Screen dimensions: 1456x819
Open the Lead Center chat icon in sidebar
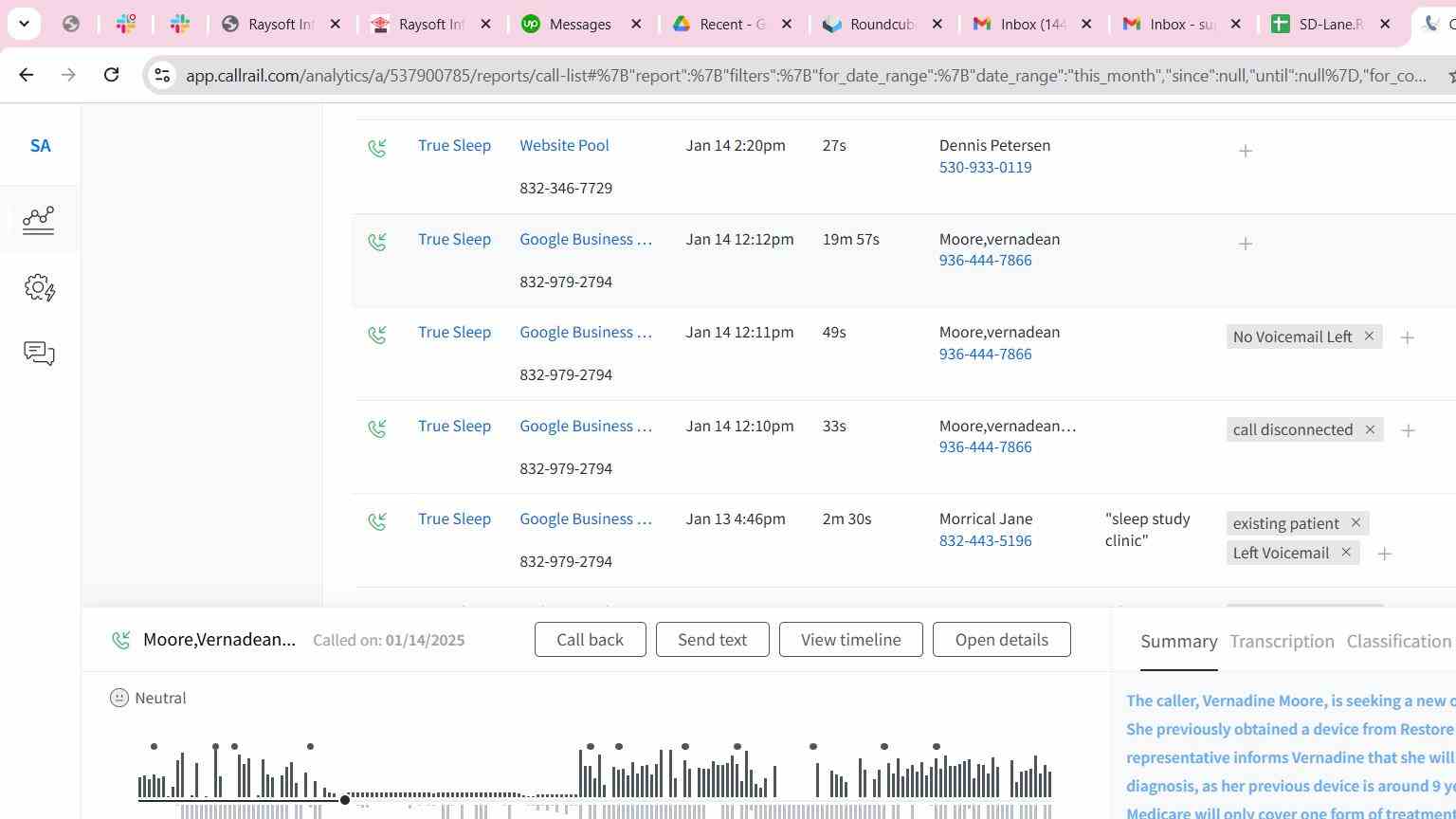(x=39, y=354)
